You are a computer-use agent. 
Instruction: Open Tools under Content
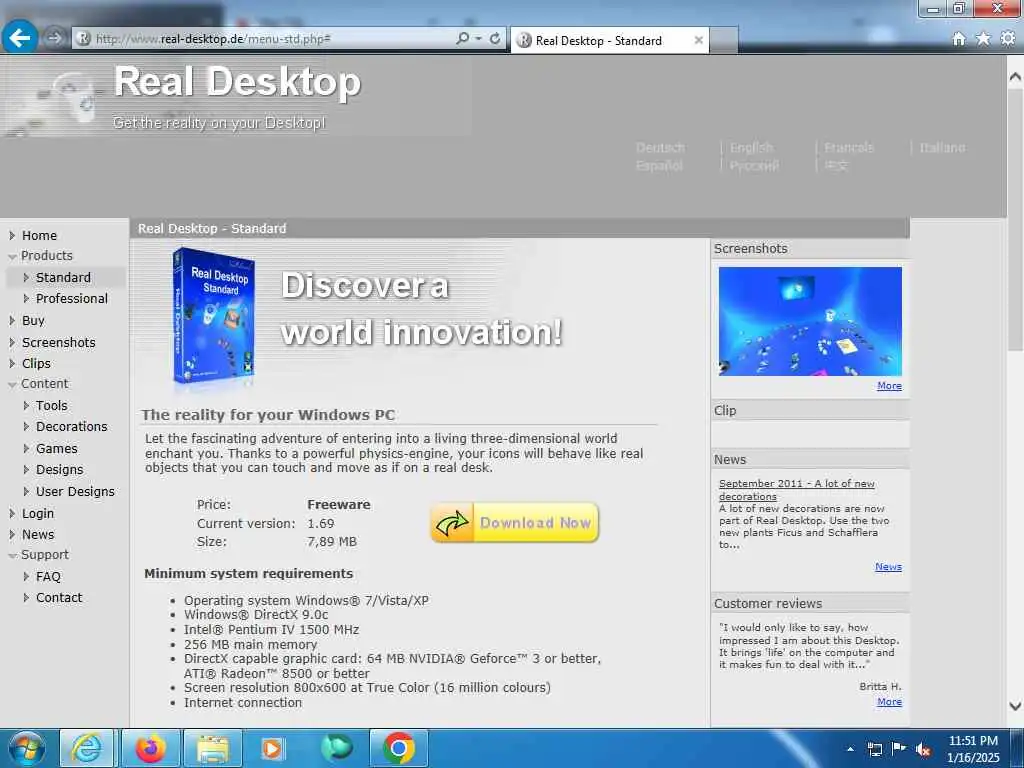pos(51,406)
